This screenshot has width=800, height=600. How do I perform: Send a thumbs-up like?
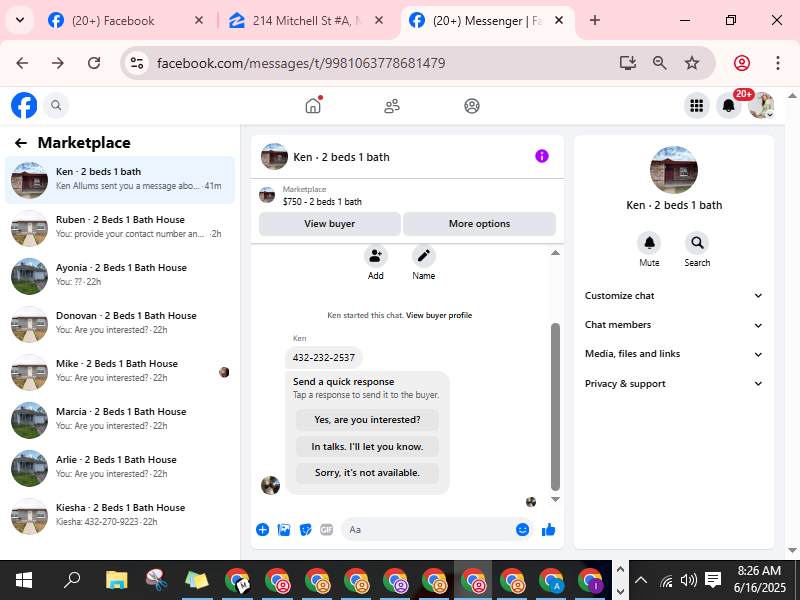tap(548, 530)
